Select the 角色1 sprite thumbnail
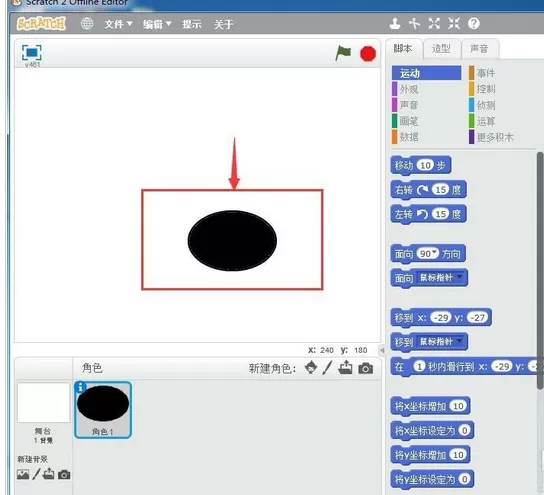 coord(103,410)
